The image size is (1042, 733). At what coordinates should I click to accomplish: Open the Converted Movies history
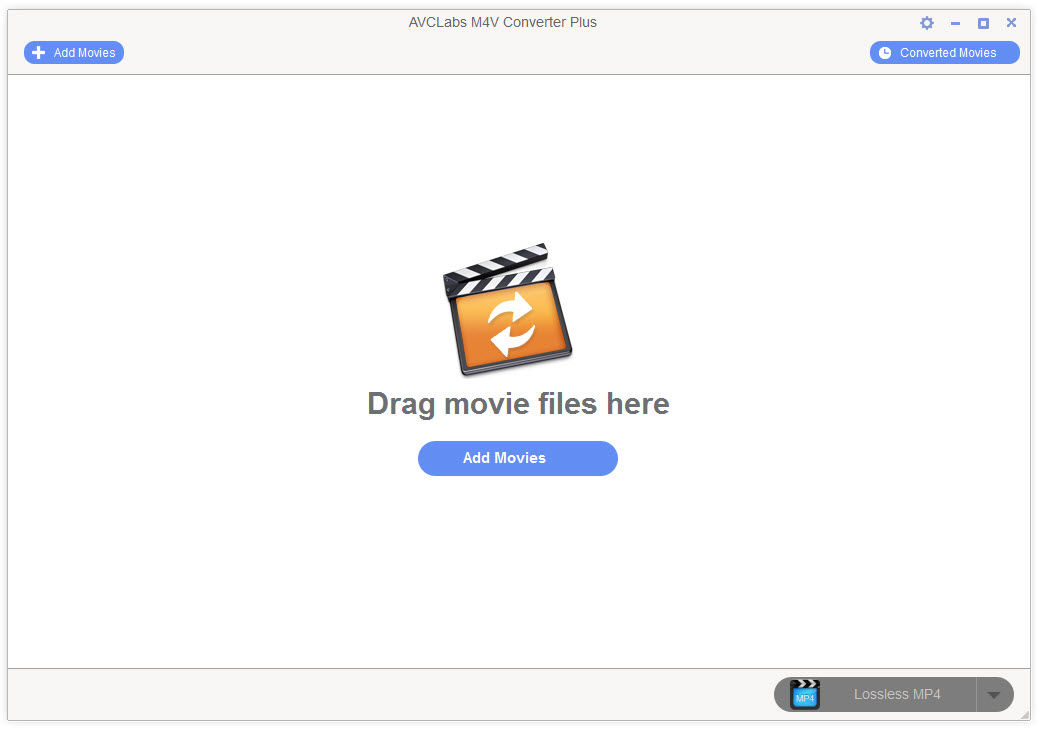[x=944, y=52]
